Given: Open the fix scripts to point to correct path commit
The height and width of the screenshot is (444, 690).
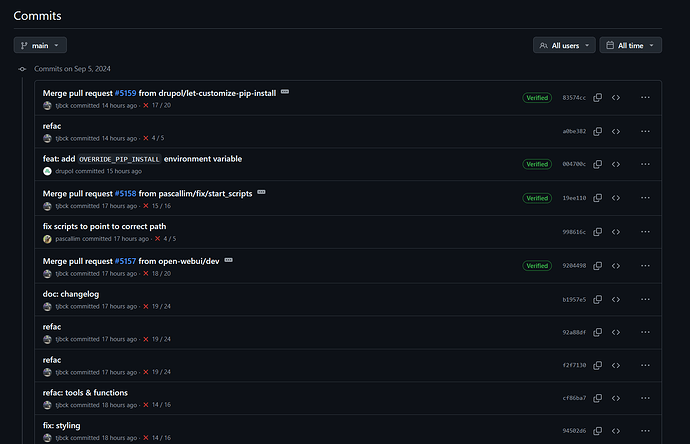Looking at the screenshot, I should [104, 226].
